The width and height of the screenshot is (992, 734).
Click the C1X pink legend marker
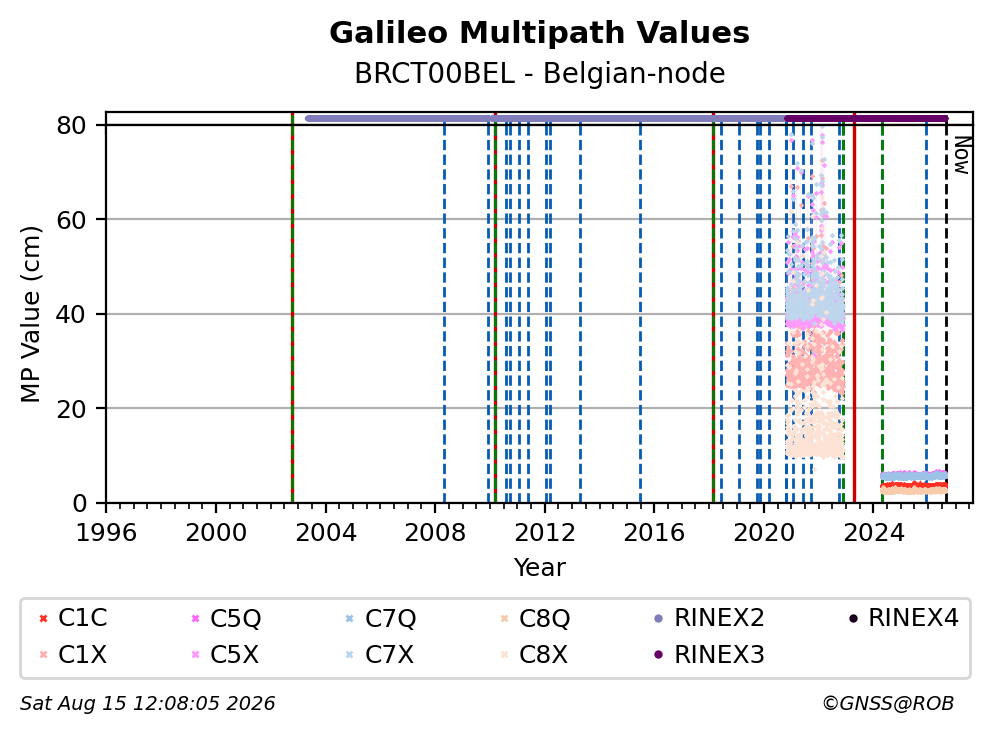pyautogui.click(x=43, y=654)
